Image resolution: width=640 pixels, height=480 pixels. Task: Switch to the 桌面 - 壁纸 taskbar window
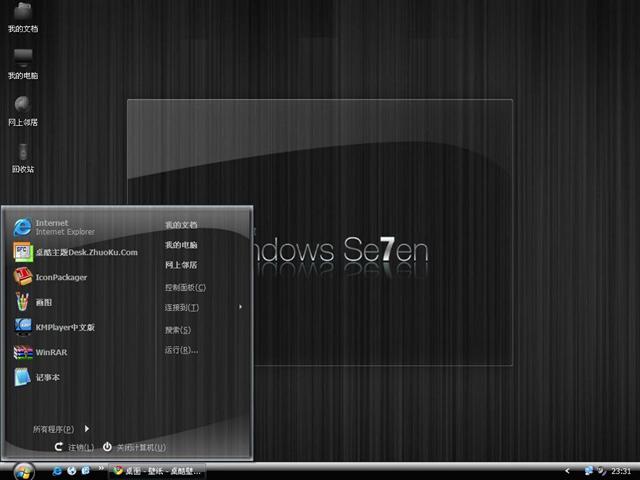(157, 471)
